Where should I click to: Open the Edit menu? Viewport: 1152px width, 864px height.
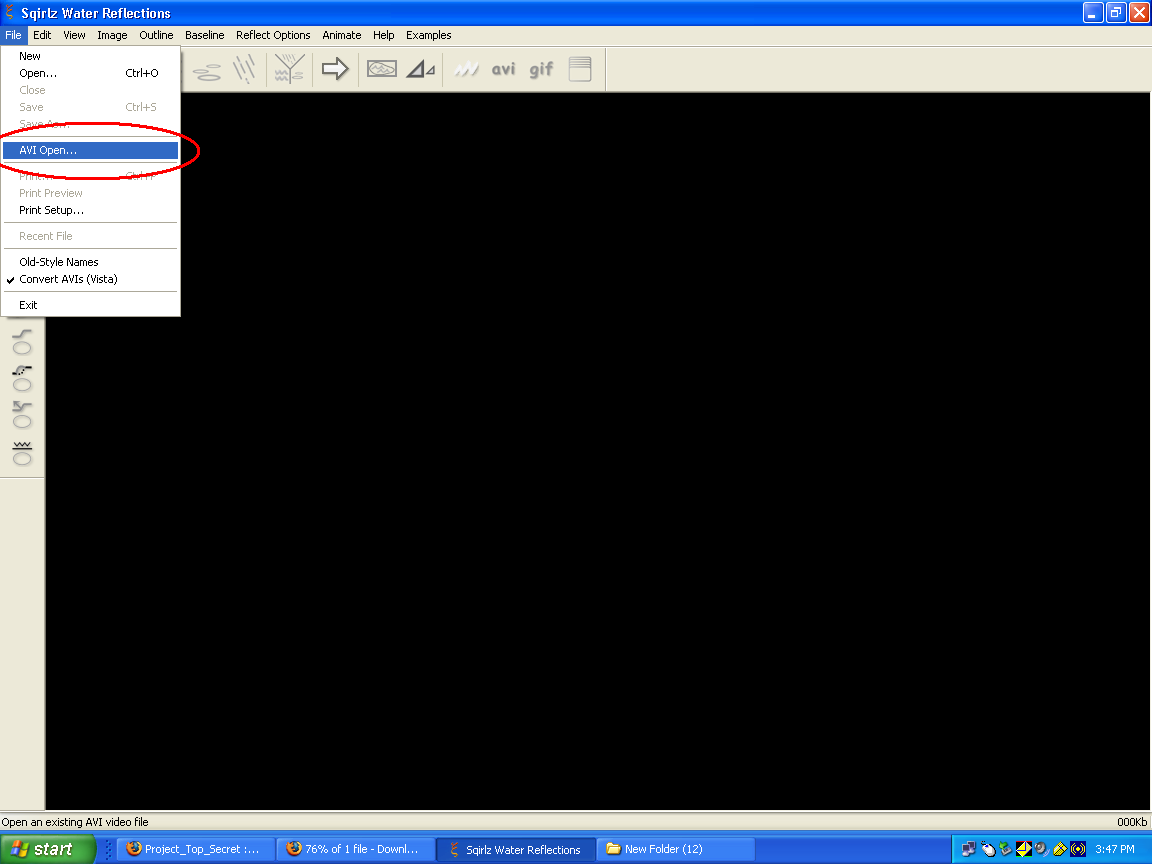[x=42, y=35]
